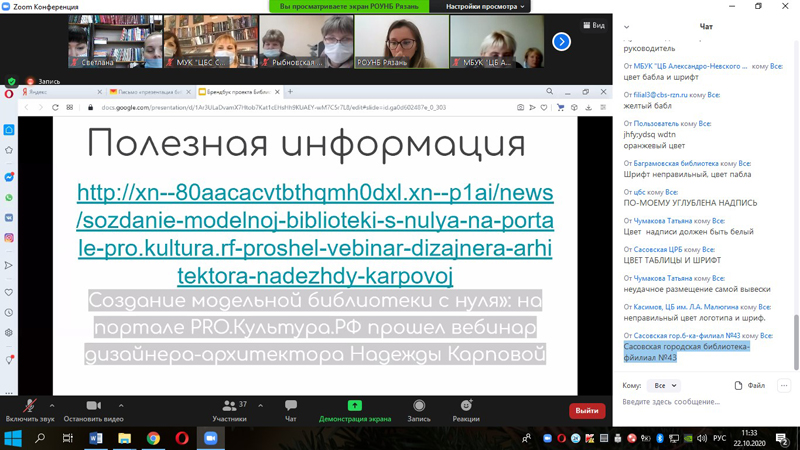This screenshot has width=800, height=450.
Task: Open Windows Start menu in taskbar
Action: (13, 438)
